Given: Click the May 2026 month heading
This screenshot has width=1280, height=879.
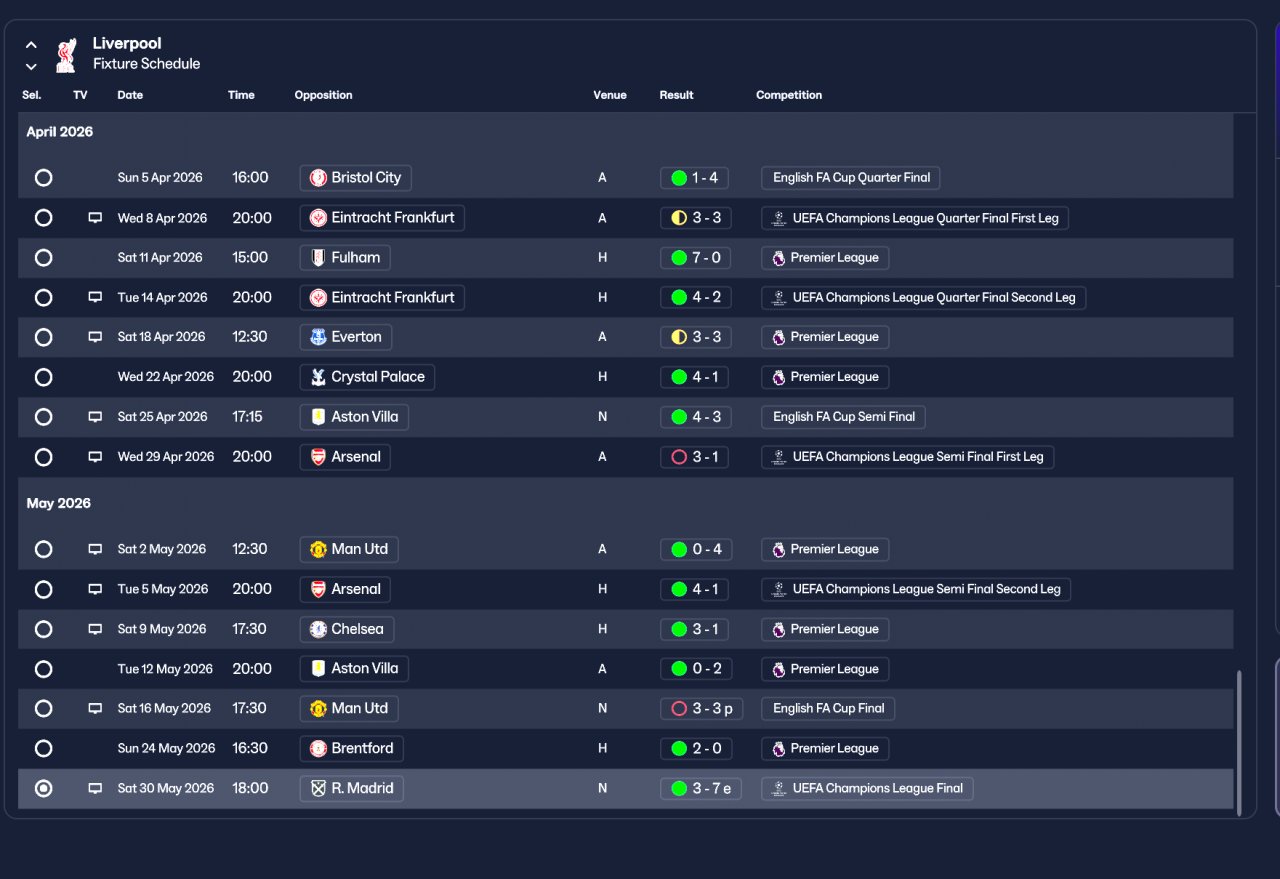Looking at the screenshot, I should tap(58, 504).
